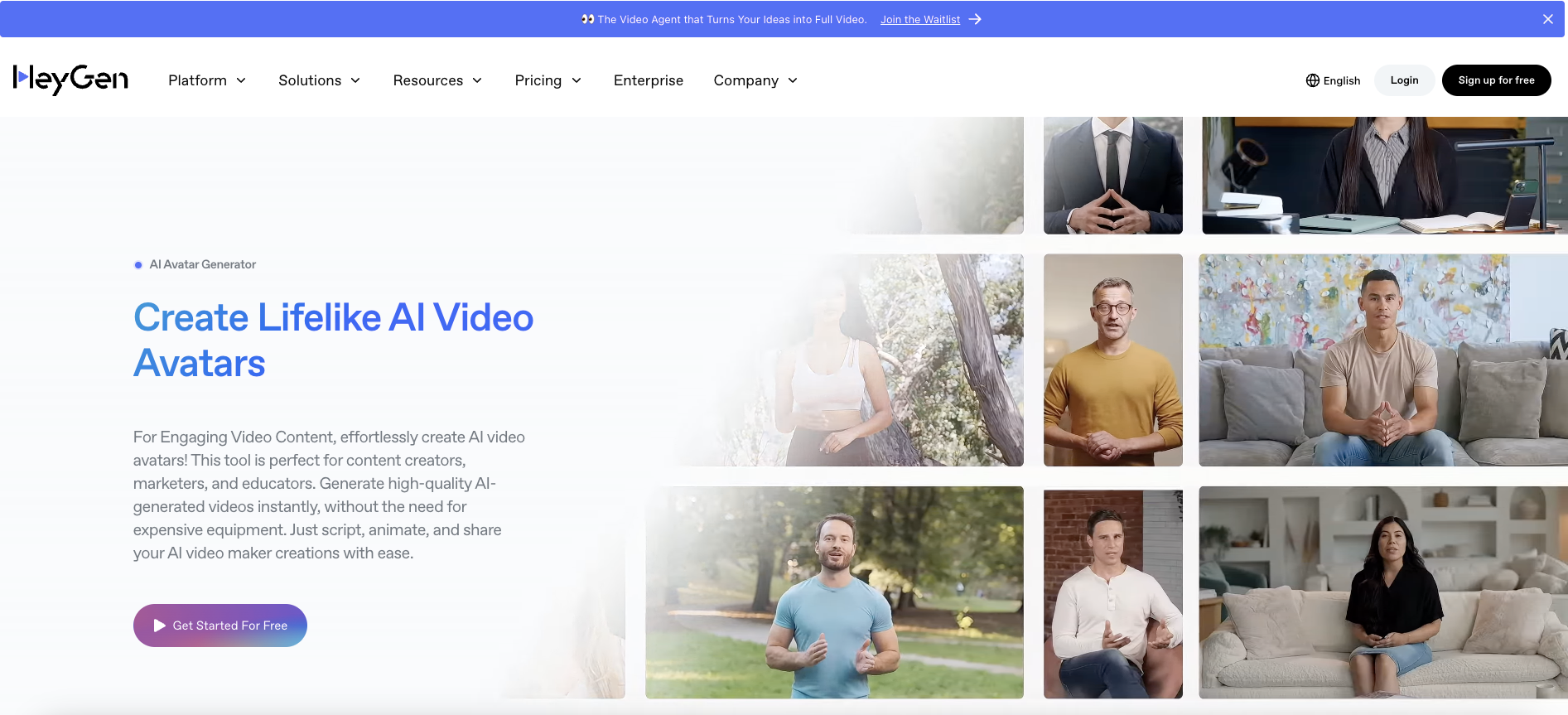
Task: Go to the Enterprise page
Action: 649,80
